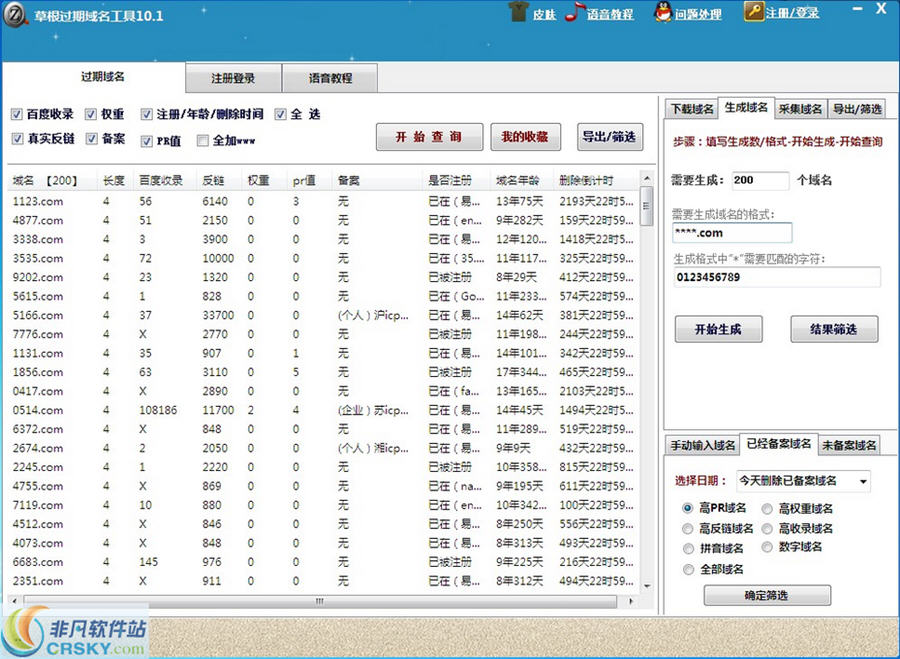
Task: Select the 高反链域名 radio option
Action: tap(688, 529)
